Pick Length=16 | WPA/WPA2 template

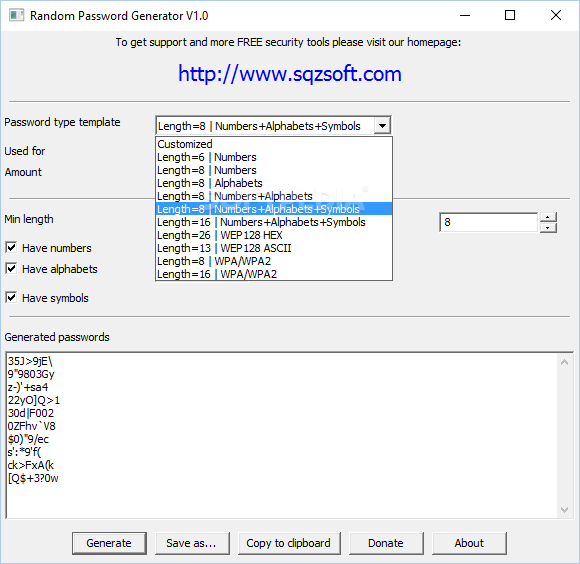tap(274, 274)
